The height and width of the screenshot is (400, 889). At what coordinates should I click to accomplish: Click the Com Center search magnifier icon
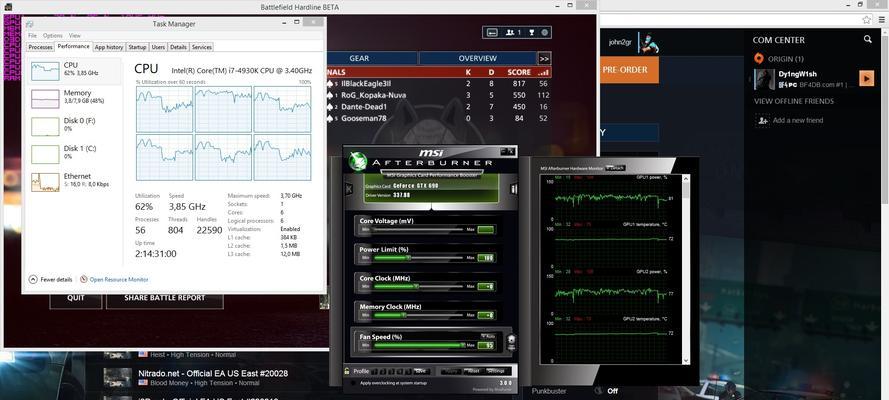click(867, 39)
